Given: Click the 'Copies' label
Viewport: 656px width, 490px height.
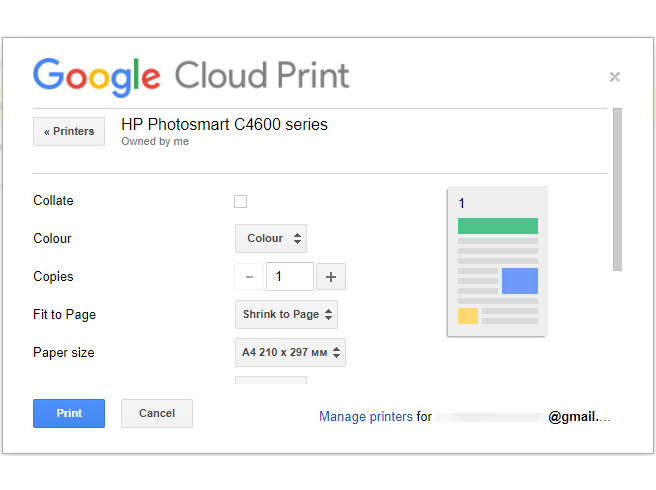Looking at the screenshot, I should point(53,277).
